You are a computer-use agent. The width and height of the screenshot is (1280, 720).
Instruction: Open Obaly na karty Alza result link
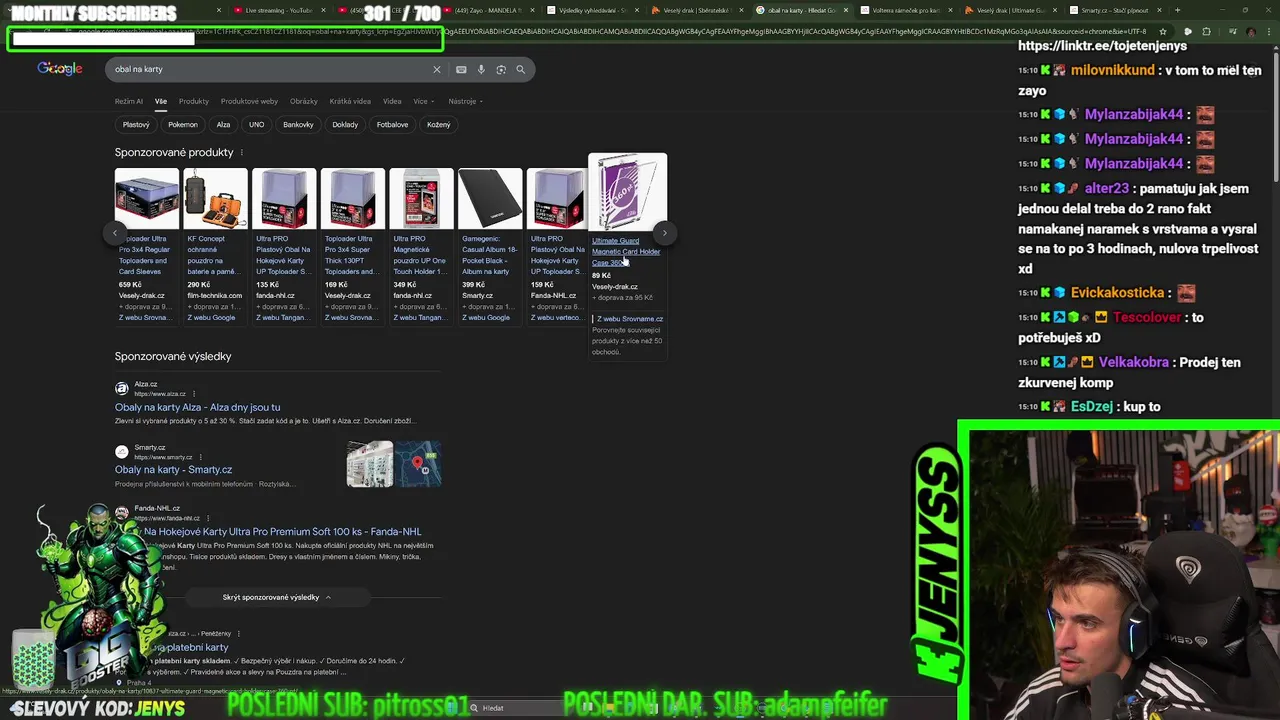pos(197,407)
